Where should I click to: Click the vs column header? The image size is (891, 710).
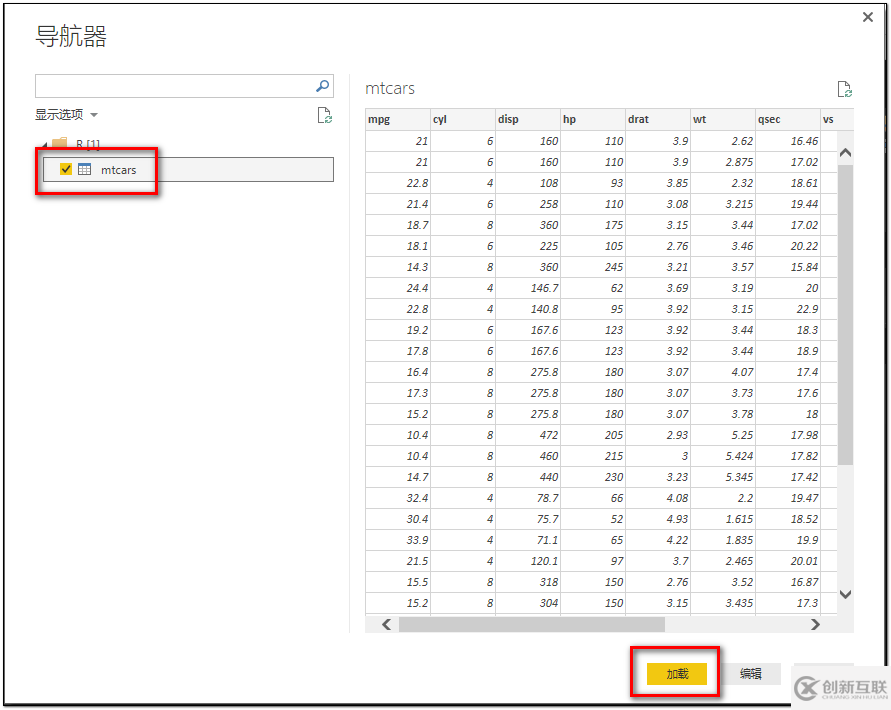(836, 119)
